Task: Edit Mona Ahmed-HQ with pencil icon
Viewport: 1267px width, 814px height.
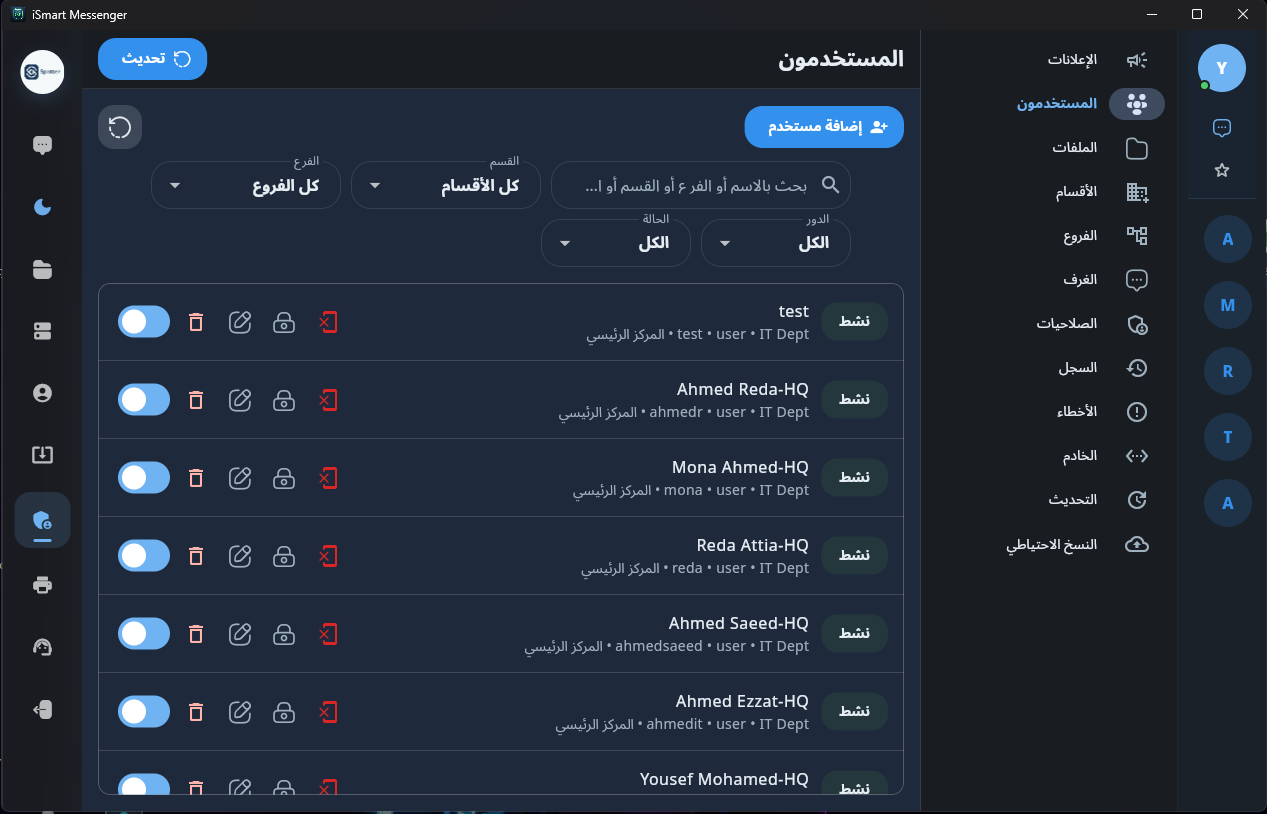Action: [240, 478]
